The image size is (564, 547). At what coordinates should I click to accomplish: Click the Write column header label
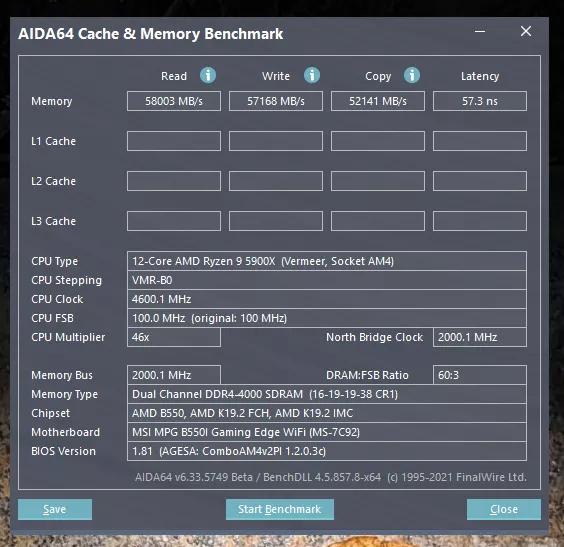tap(276, 76)
